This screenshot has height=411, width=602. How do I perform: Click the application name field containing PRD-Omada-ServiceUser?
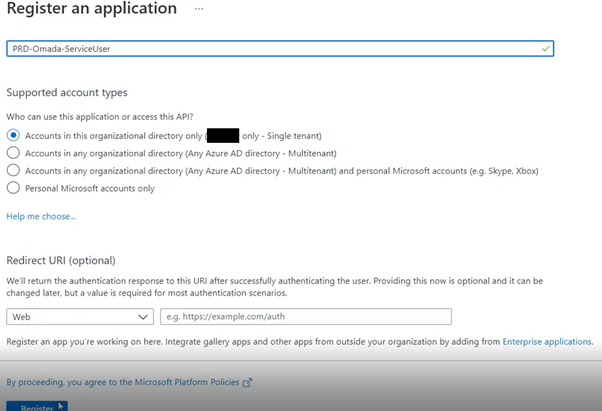coord(280,49)
